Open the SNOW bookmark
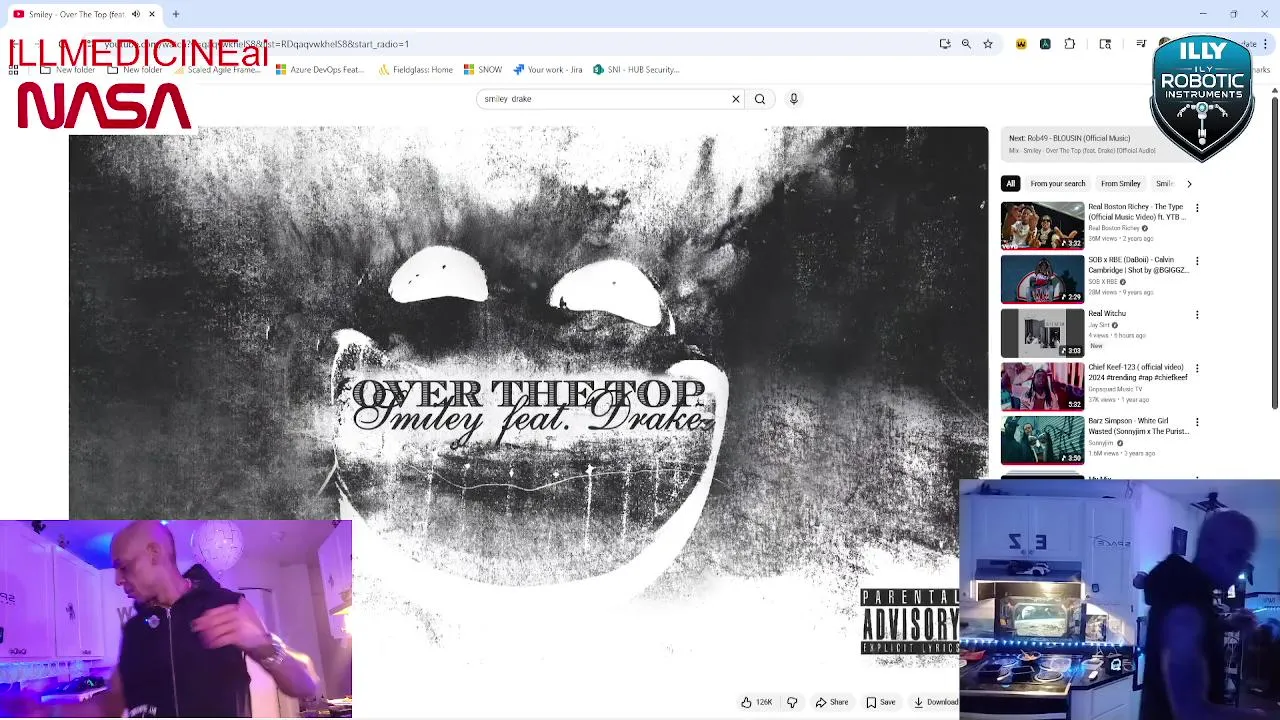Screen dimensions: 1280x720 482,70
